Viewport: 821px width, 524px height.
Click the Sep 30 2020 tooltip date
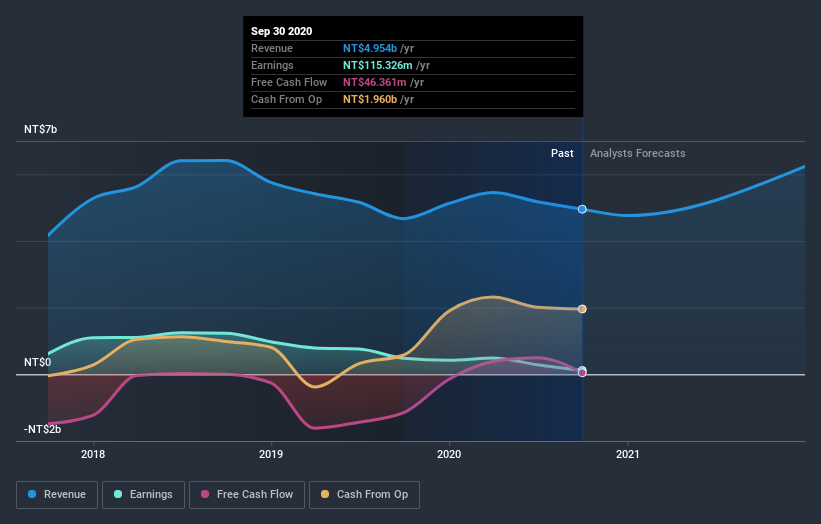tap(282, 31)
